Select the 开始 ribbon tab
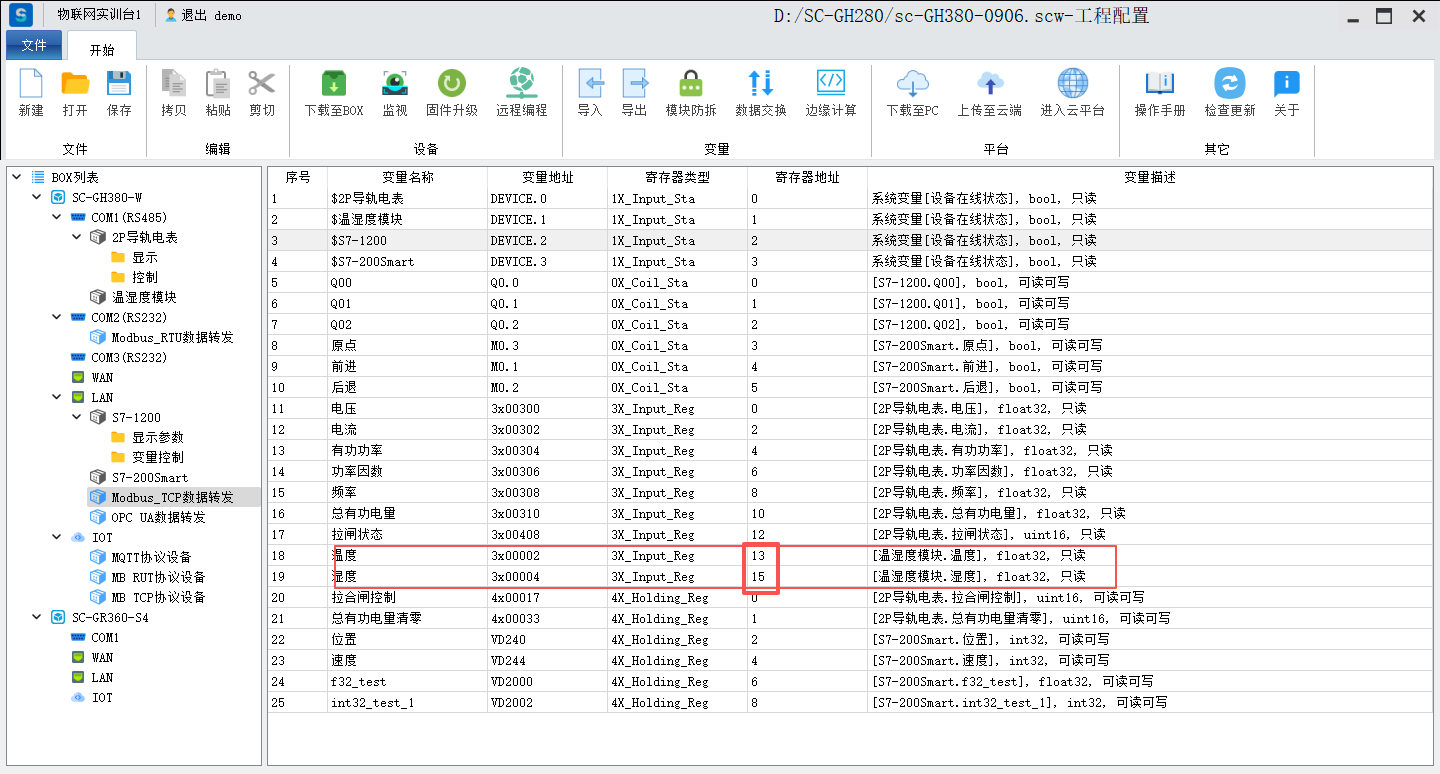The width and height of the screenshot is (1440, 774). click(x=102, y=49)
